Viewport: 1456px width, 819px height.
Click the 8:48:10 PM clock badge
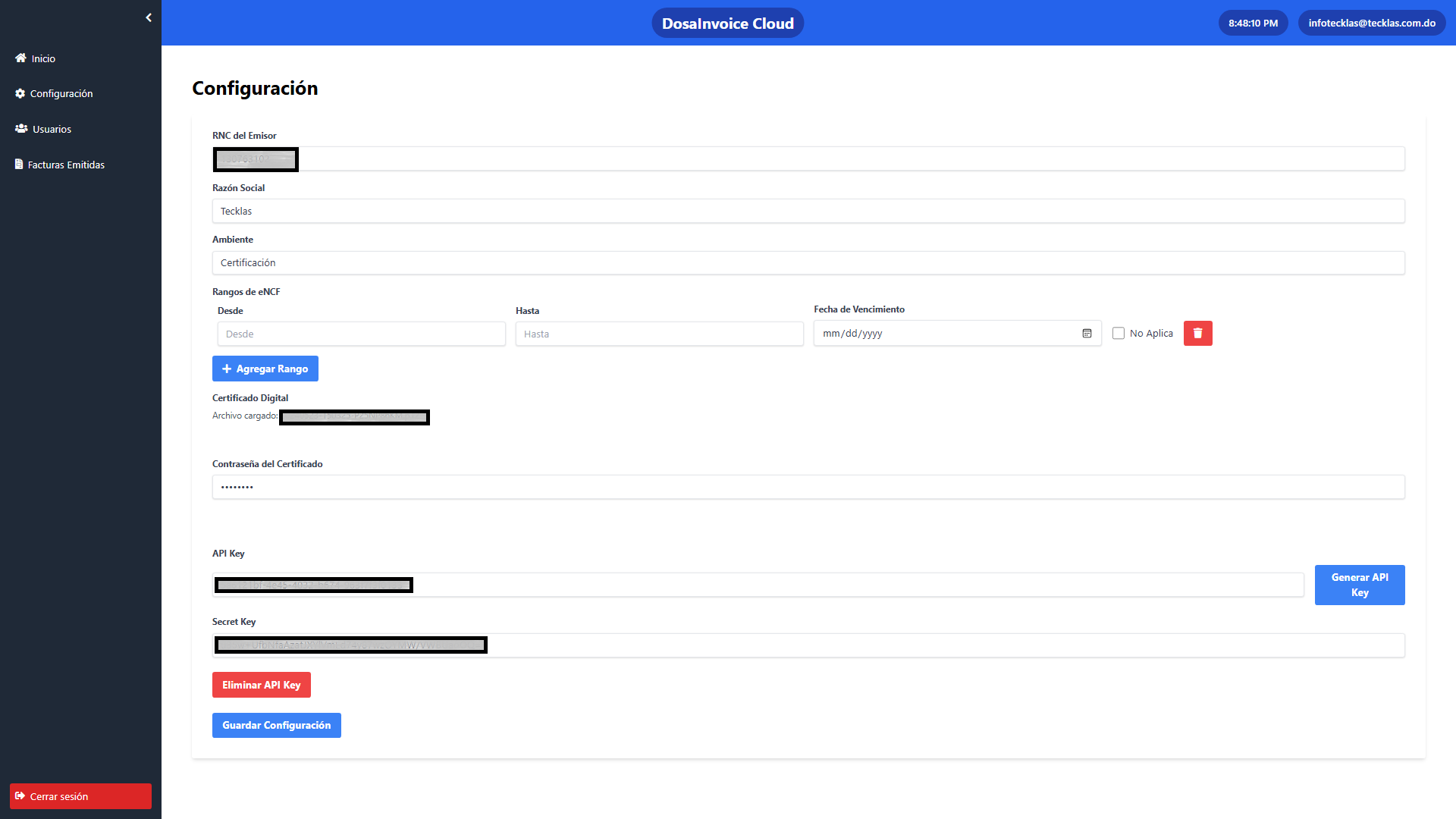(x=1253, y=23)
